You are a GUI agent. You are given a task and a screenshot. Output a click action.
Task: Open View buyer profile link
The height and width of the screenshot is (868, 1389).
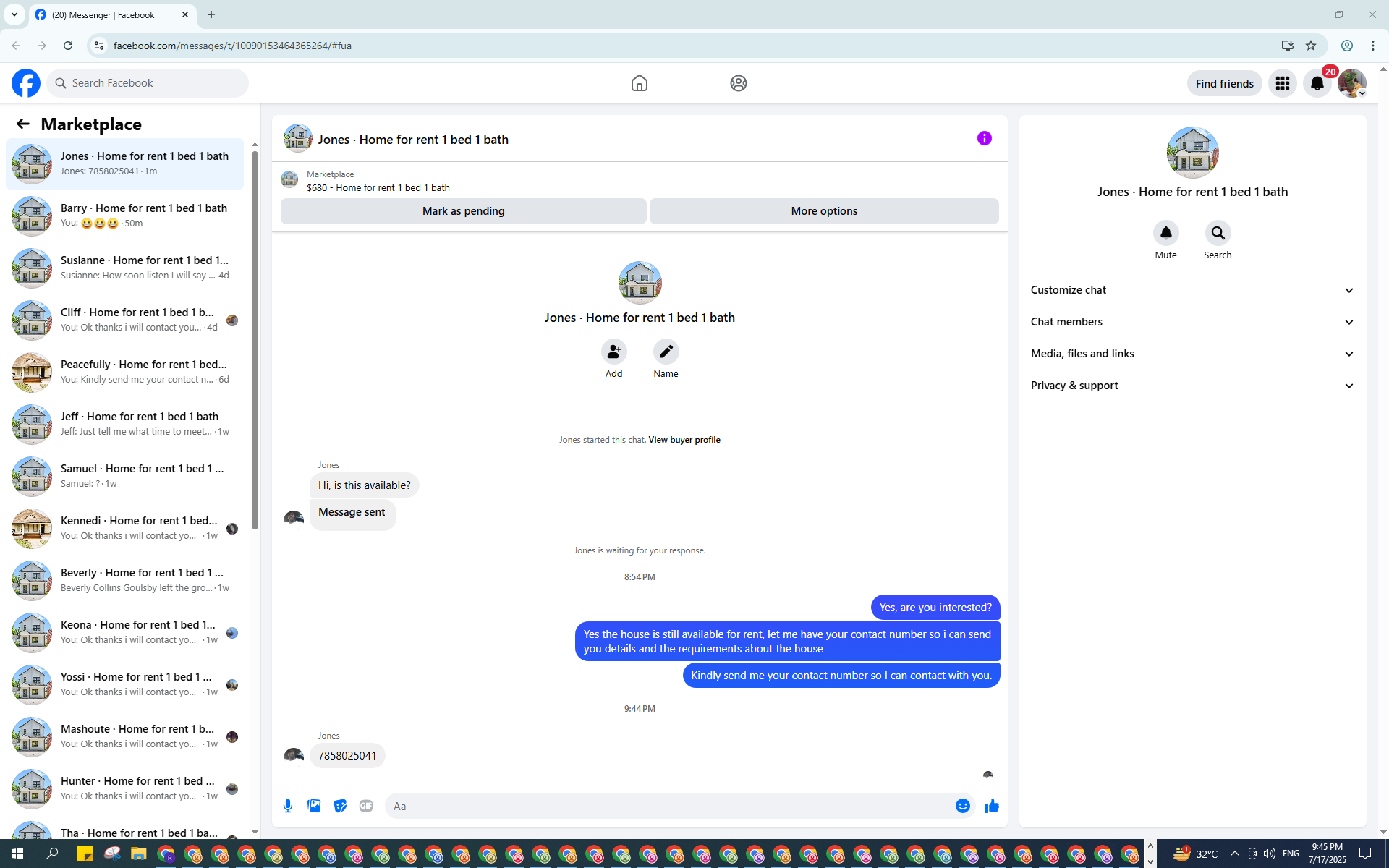point(684,440)
